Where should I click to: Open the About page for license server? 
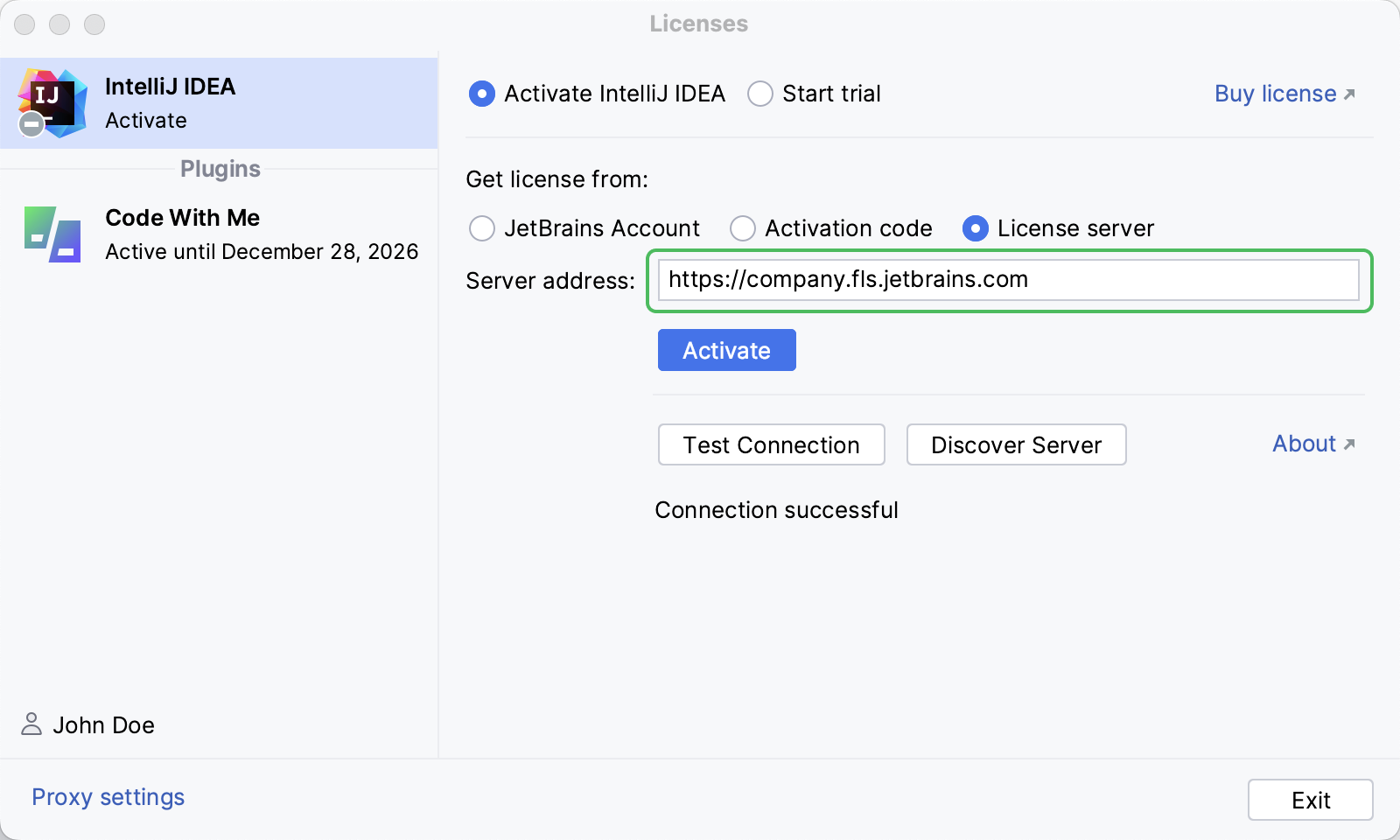click(1304, 444)
